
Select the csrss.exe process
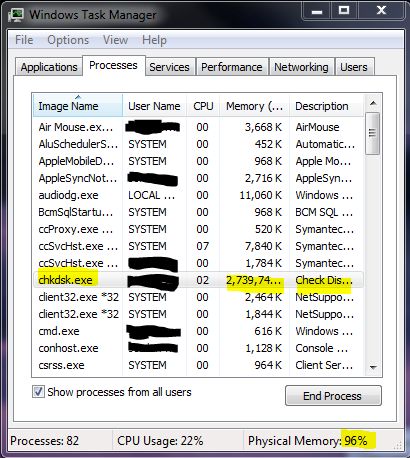coord(198,365)
